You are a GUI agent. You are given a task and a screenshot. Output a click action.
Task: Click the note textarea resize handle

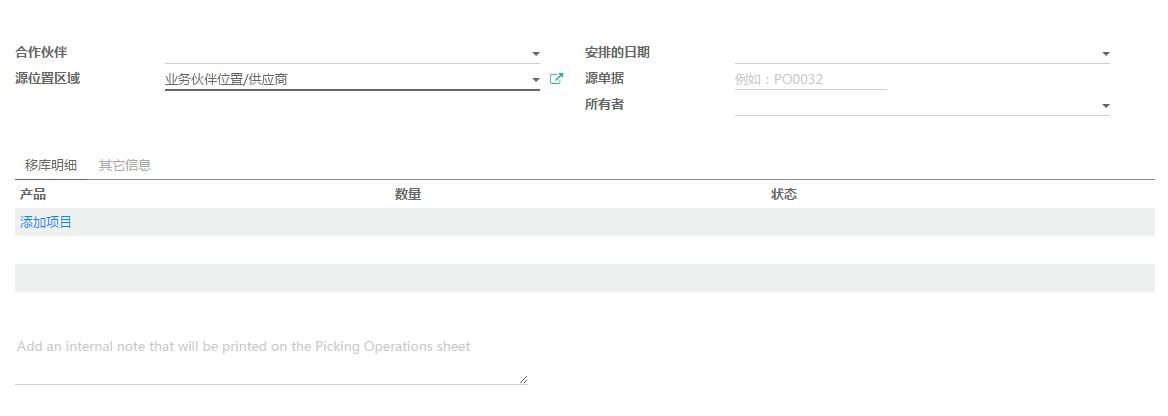(524, 379)
